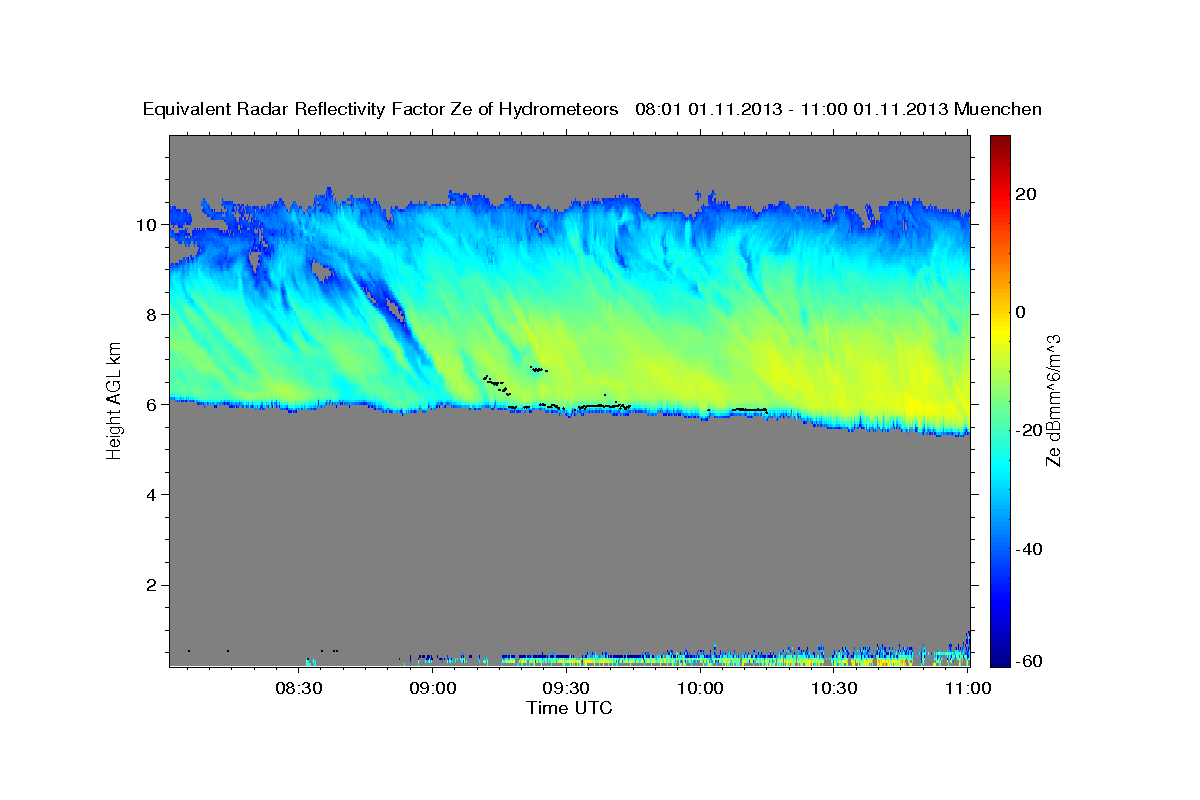The image size is (1200, 800).
Task: Click the 10:00 time tick label
Action: (x=700, y=689)
